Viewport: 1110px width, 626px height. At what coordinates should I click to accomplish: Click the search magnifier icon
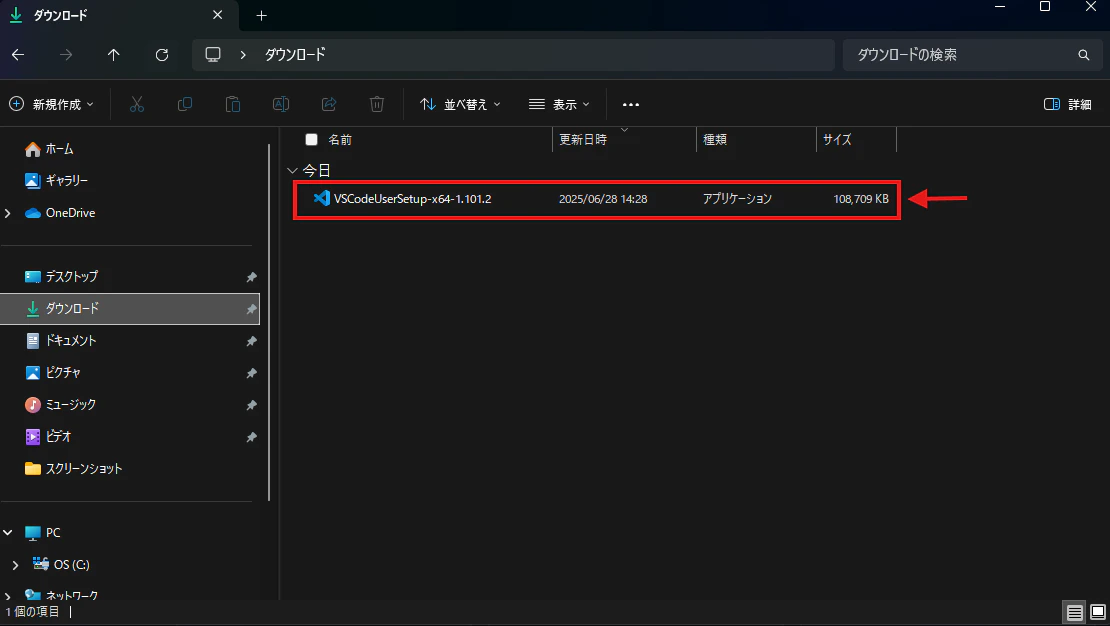coord(1083,55)
